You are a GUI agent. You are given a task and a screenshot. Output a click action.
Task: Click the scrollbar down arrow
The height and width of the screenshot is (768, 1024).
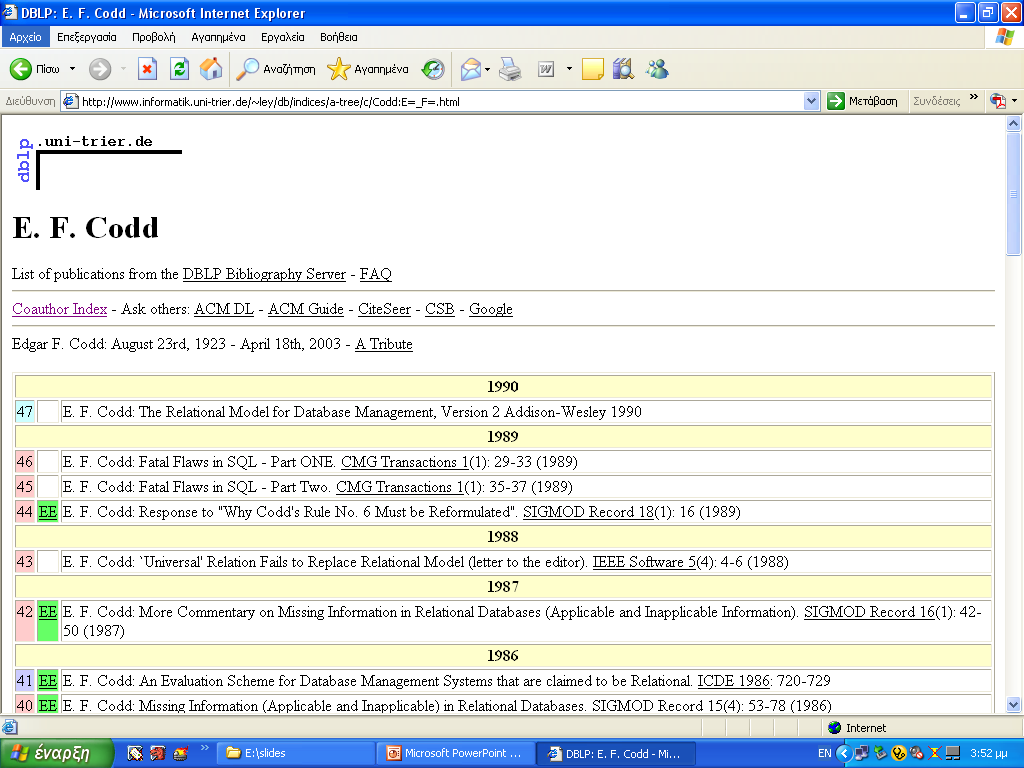(x=1014, y=704)
